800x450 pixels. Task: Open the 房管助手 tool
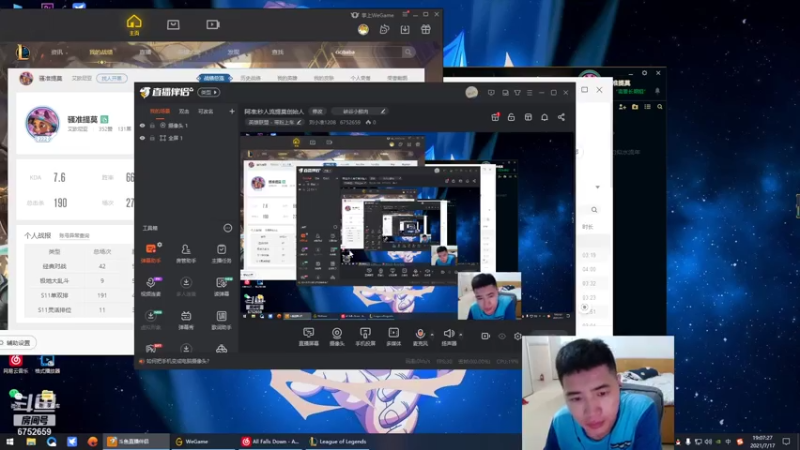186,253
